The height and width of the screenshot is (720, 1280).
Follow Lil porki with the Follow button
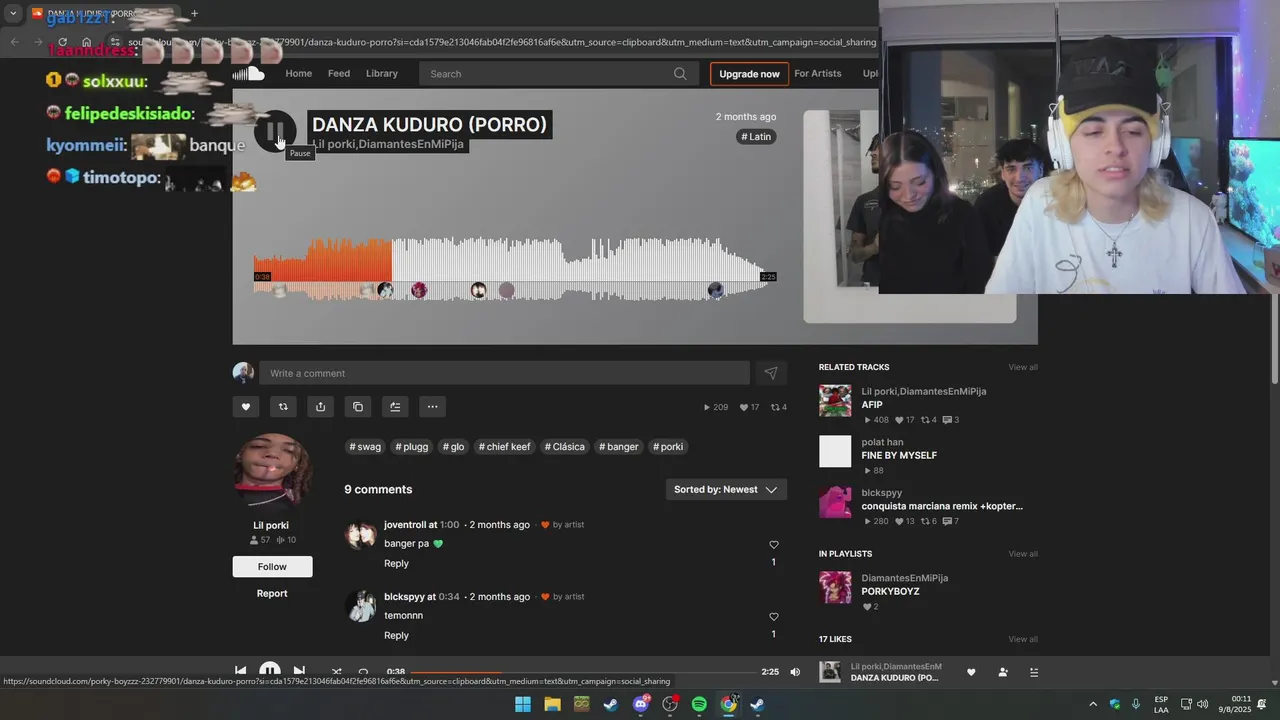(272, 566)
